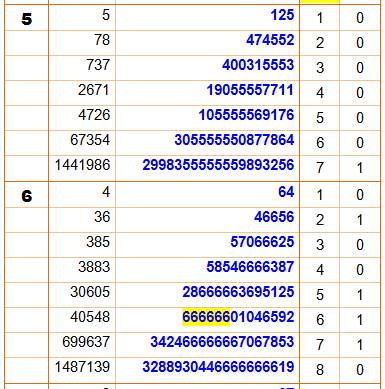
Task: Click base number 30605
Action: click(90, 292)
